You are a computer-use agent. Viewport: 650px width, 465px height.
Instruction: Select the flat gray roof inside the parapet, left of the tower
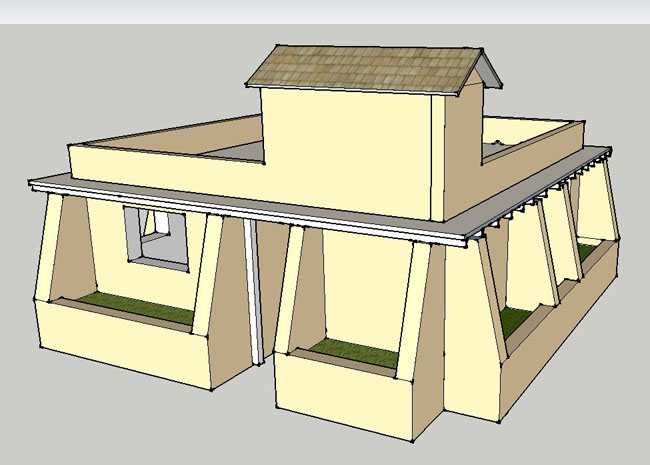click(x=236, y=151)
